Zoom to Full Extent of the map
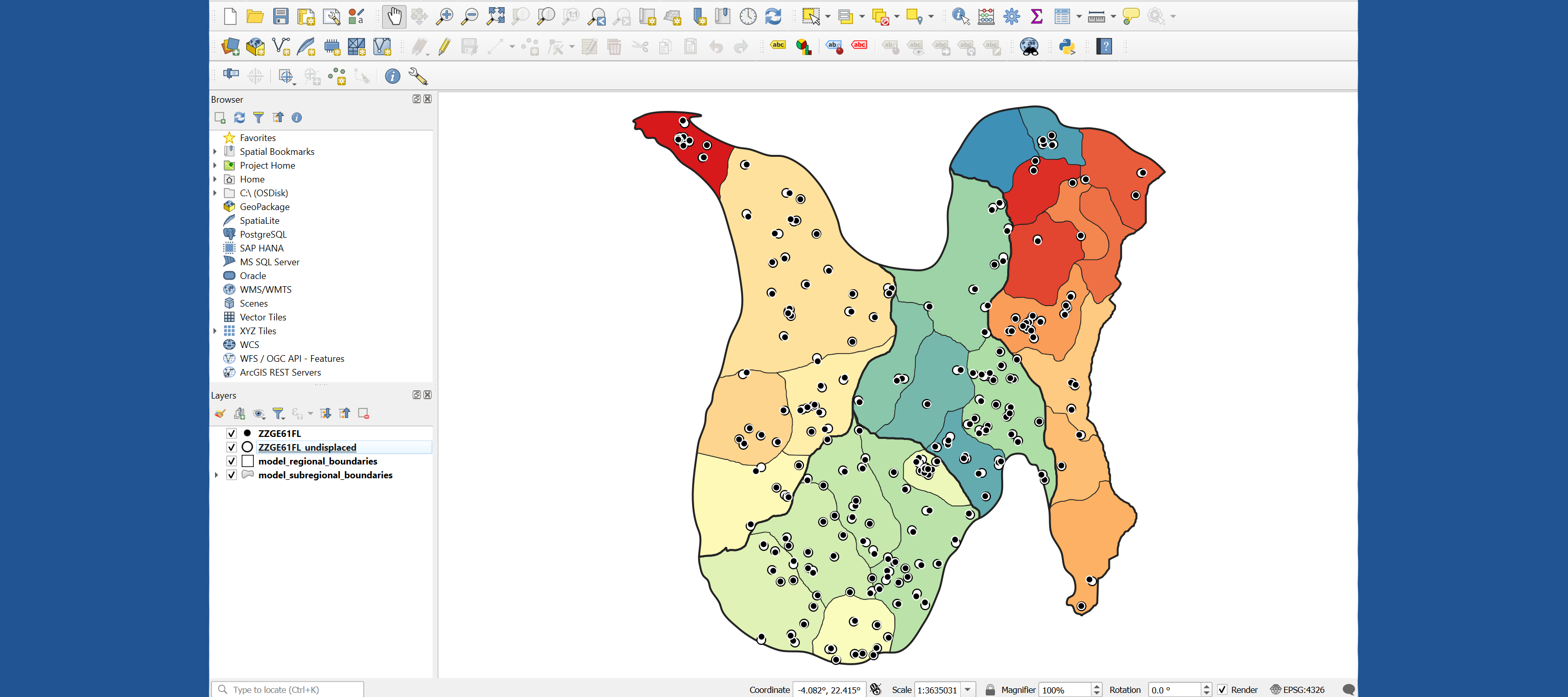 pyautogui.click(x=494, y=16)
